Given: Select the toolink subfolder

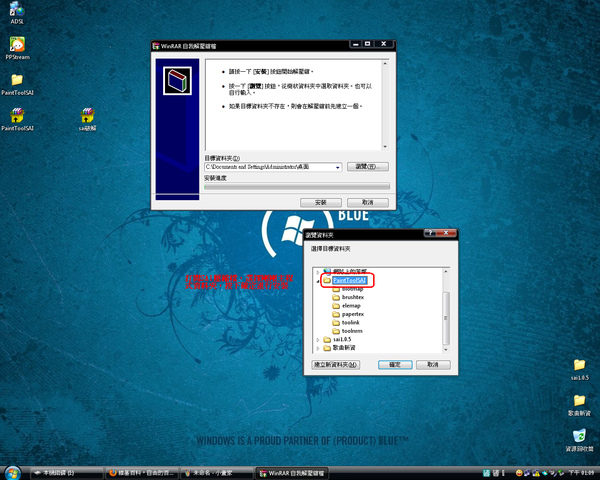Looking at the screenshot, I should point(346,322).
